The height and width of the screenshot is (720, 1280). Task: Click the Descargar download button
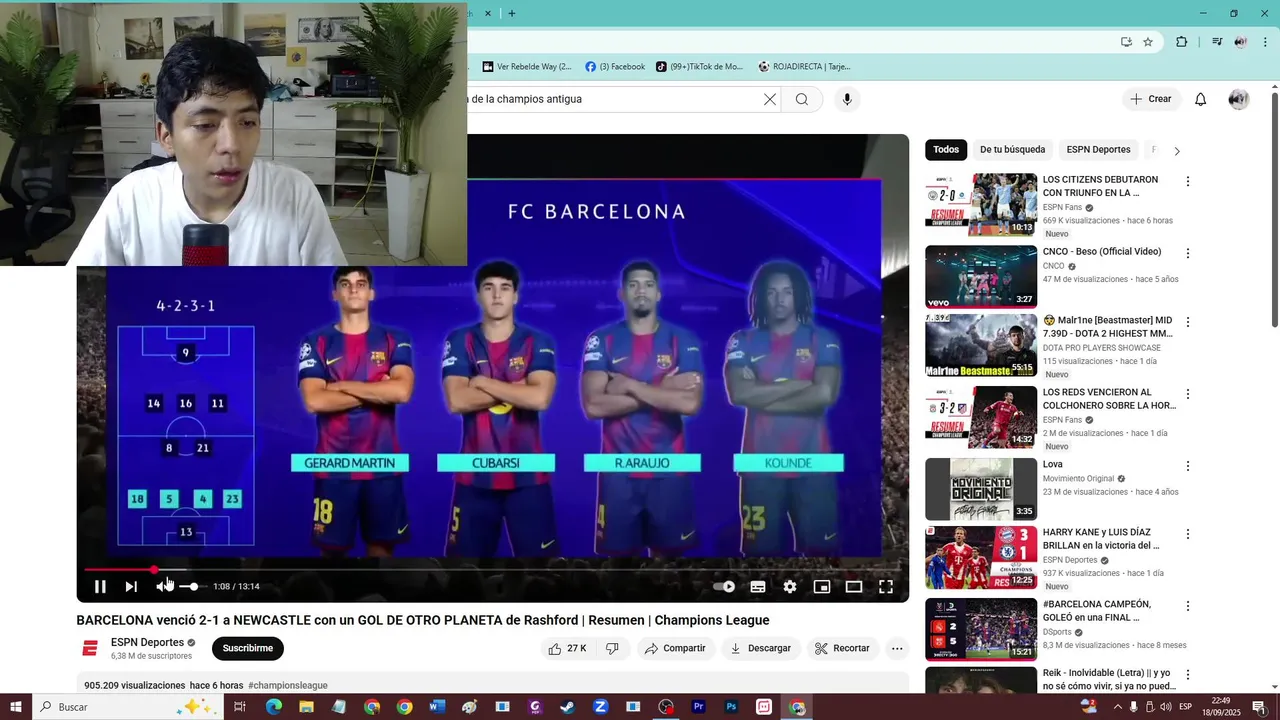tap(761, 648)
